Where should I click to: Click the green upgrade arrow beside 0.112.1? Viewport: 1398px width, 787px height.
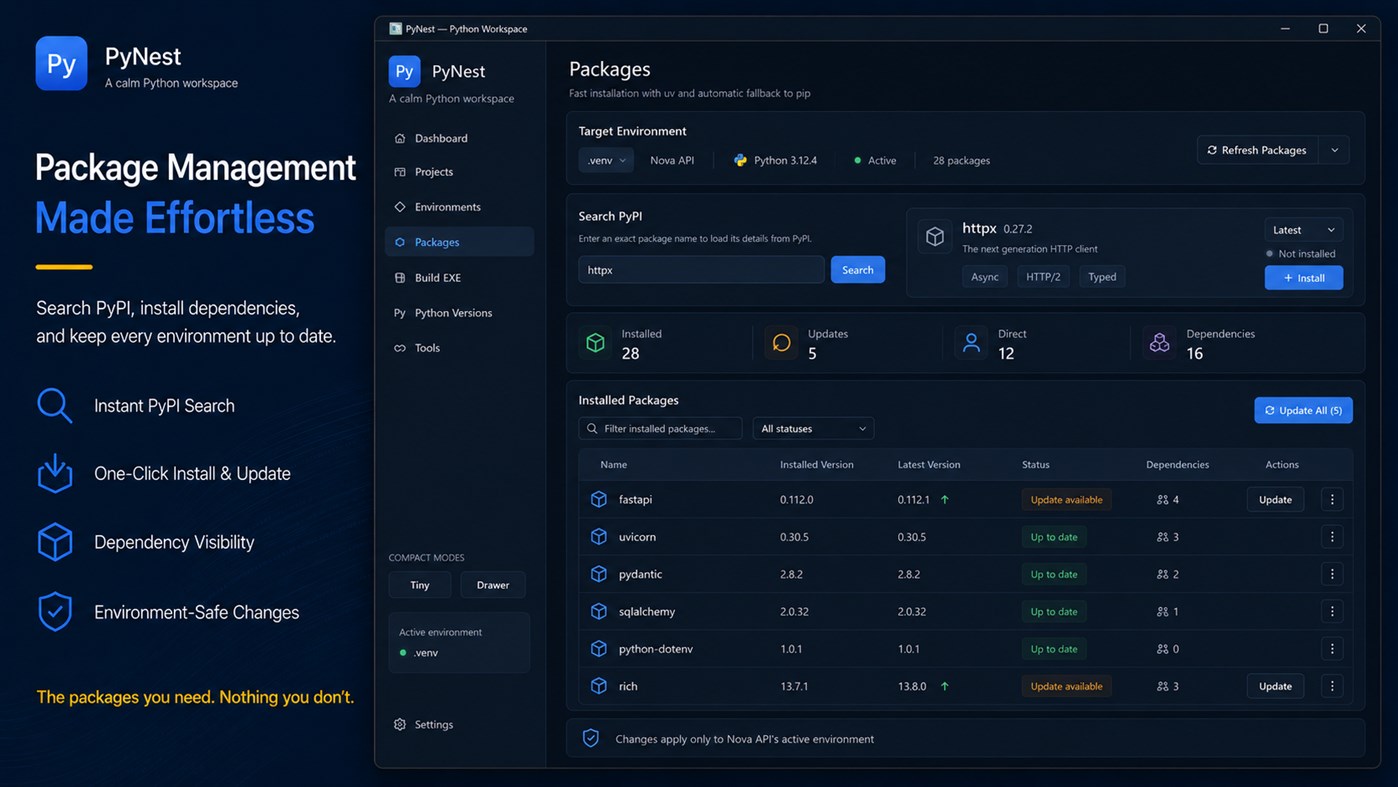pyautogui.click(x=945, y=499)
